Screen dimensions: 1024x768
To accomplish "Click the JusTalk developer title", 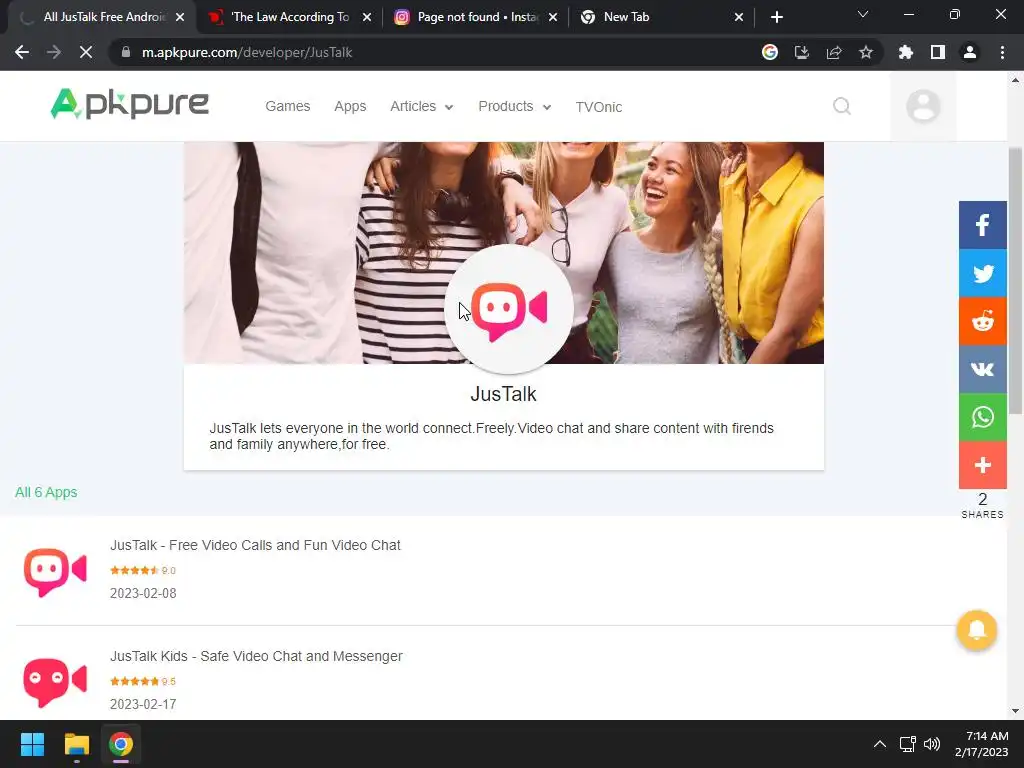I will click(504, 394).
